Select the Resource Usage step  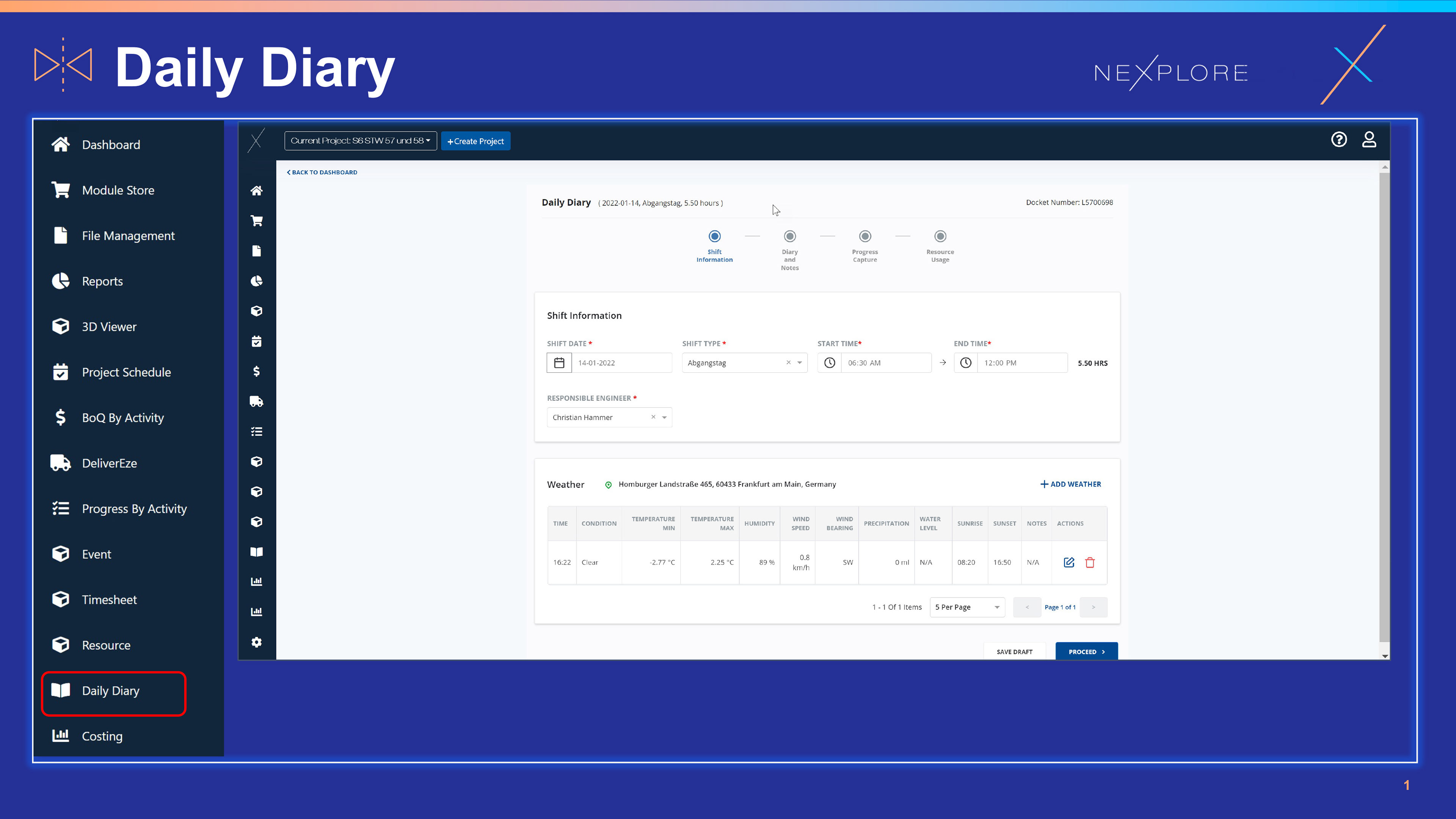click(x=940, y=236)
